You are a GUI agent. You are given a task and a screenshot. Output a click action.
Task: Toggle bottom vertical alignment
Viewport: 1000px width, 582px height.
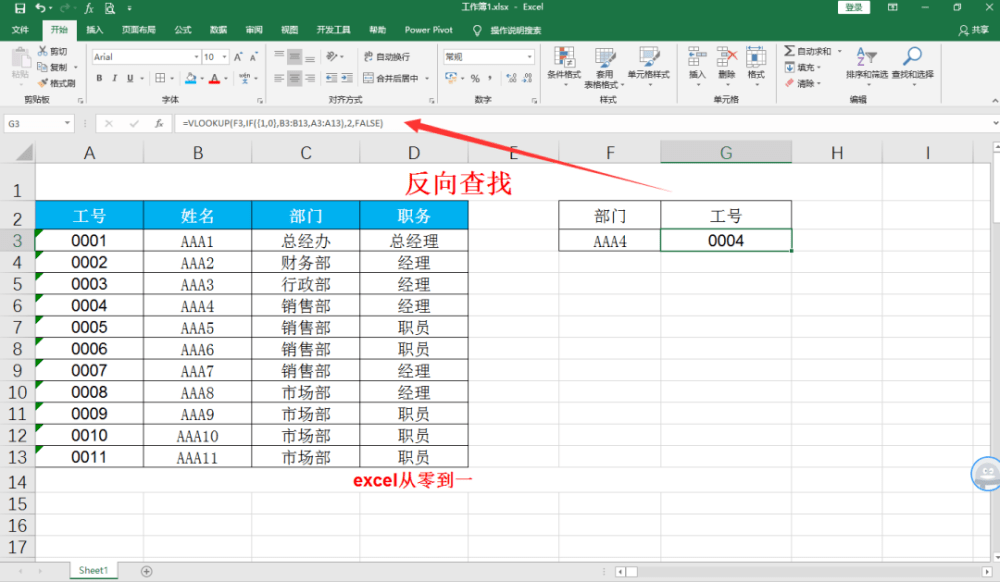[309, 57]
